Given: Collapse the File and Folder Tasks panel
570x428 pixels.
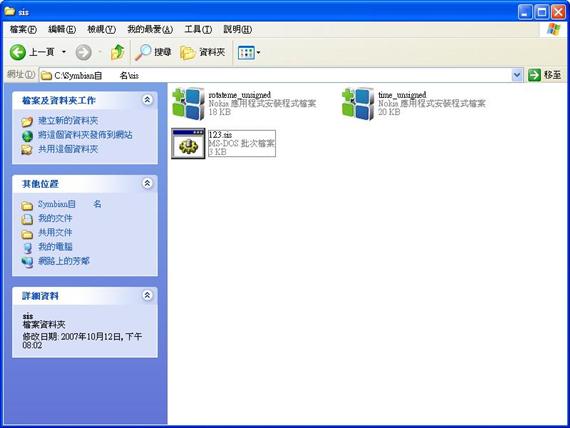Looking at the screenshot, I should click(x=147, y=100).
